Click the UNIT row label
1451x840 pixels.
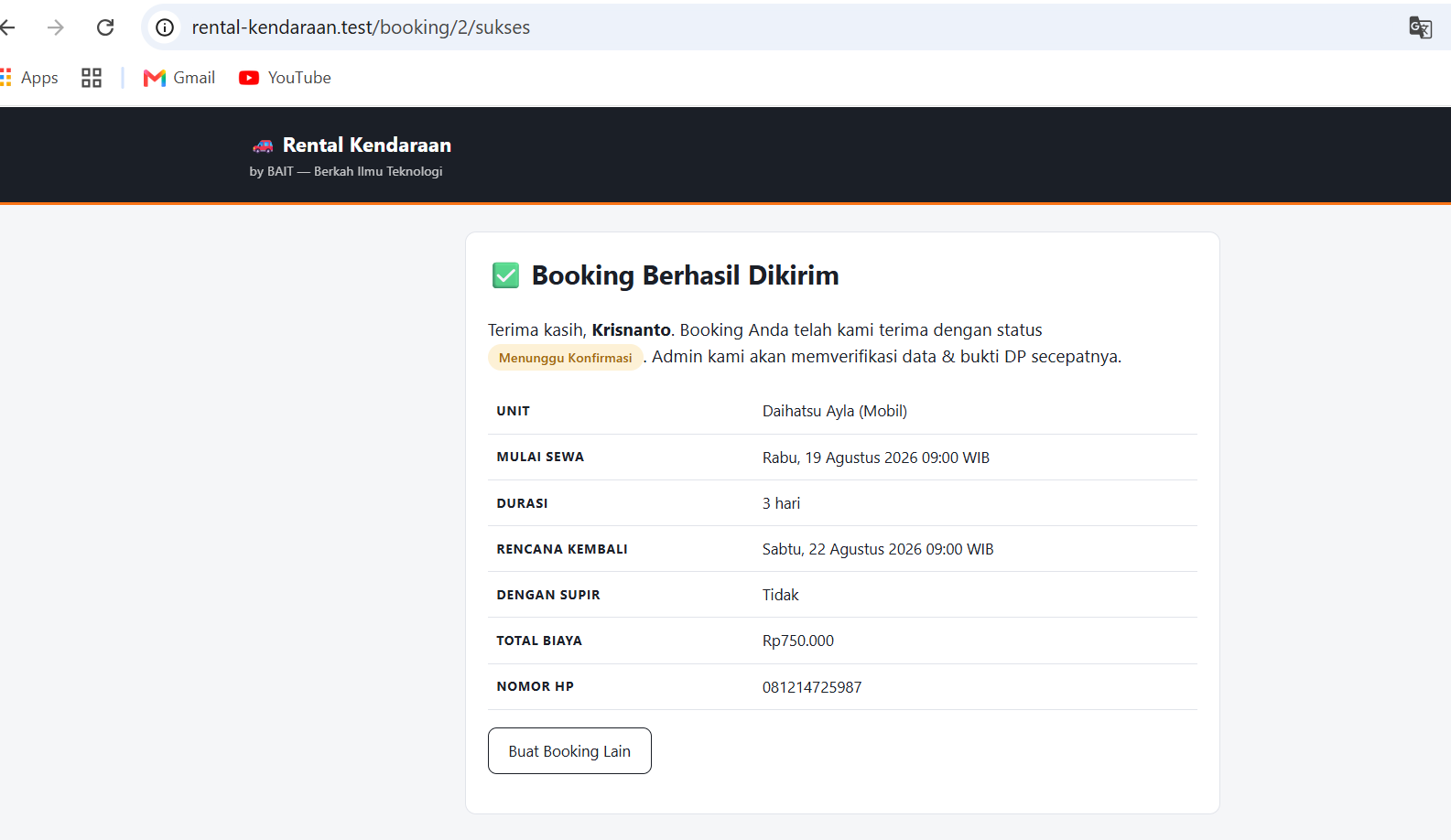pyautogui.click(x=514, y=411)
